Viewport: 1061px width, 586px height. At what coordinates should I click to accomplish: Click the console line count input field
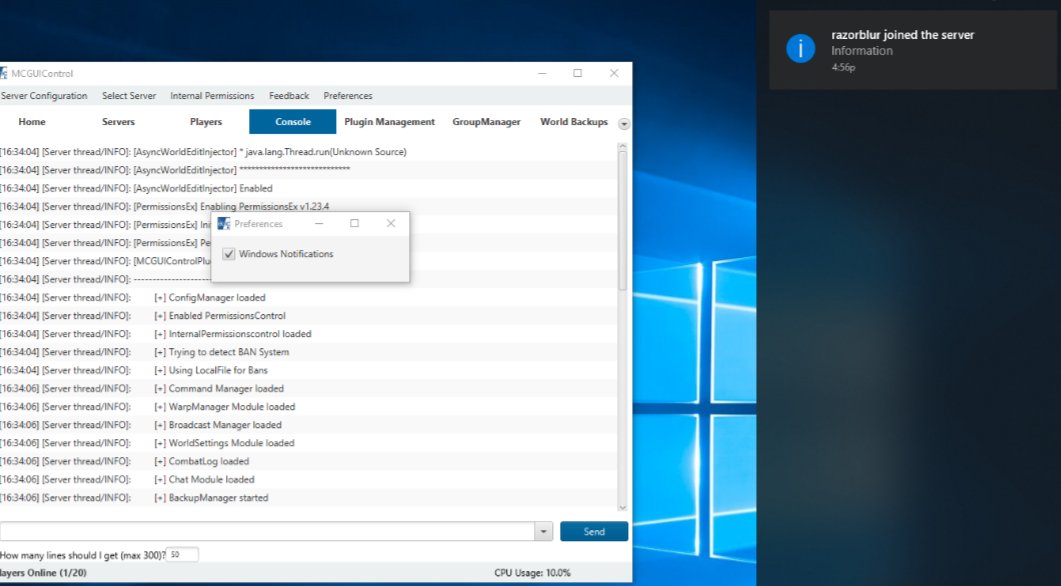183,554
